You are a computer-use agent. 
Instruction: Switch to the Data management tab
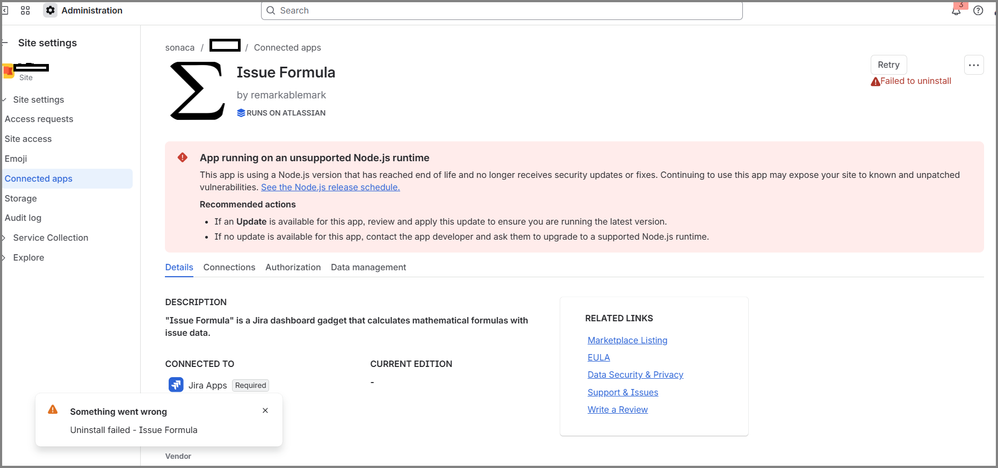pos(369,267)
